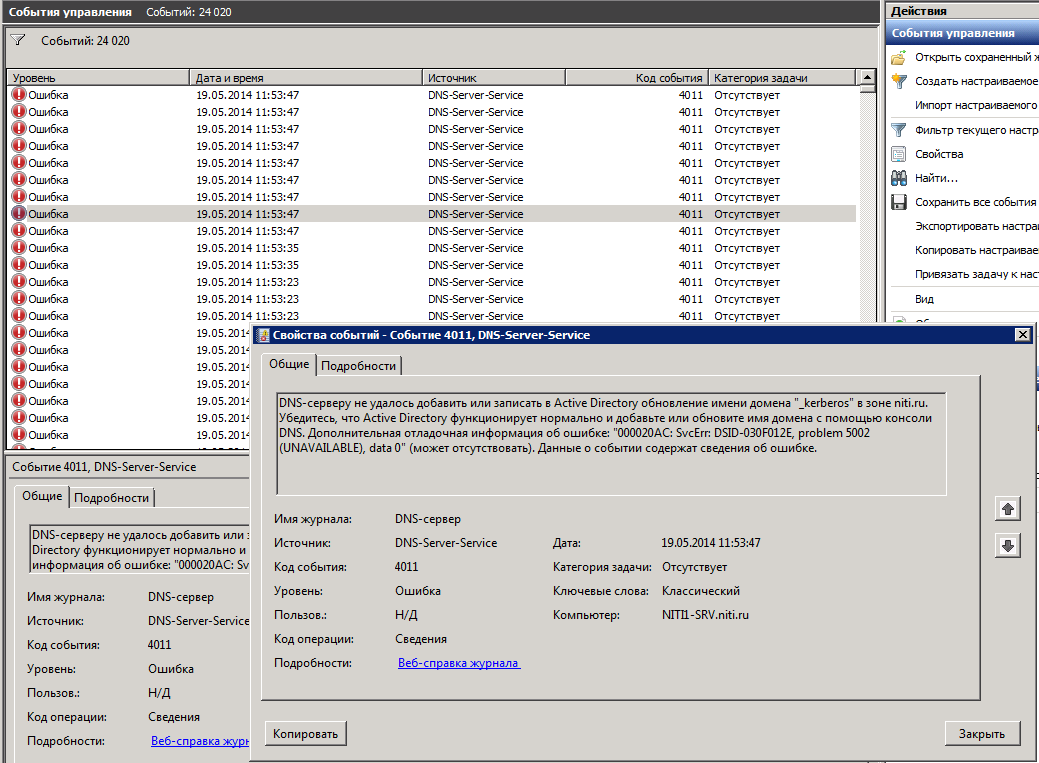
Task: Click the Событий: 24 020 count in title bar
Action: [x=189, y=12]
